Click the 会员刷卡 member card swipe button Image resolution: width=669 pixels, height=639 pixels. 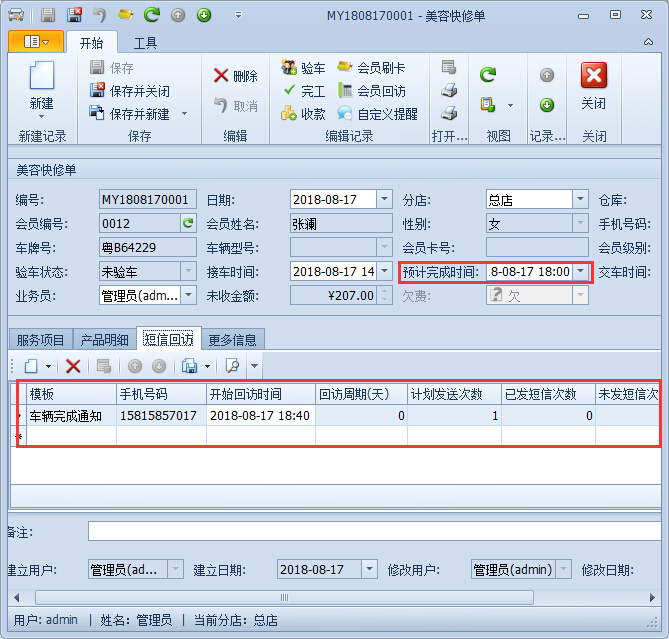tap(371, 68)
